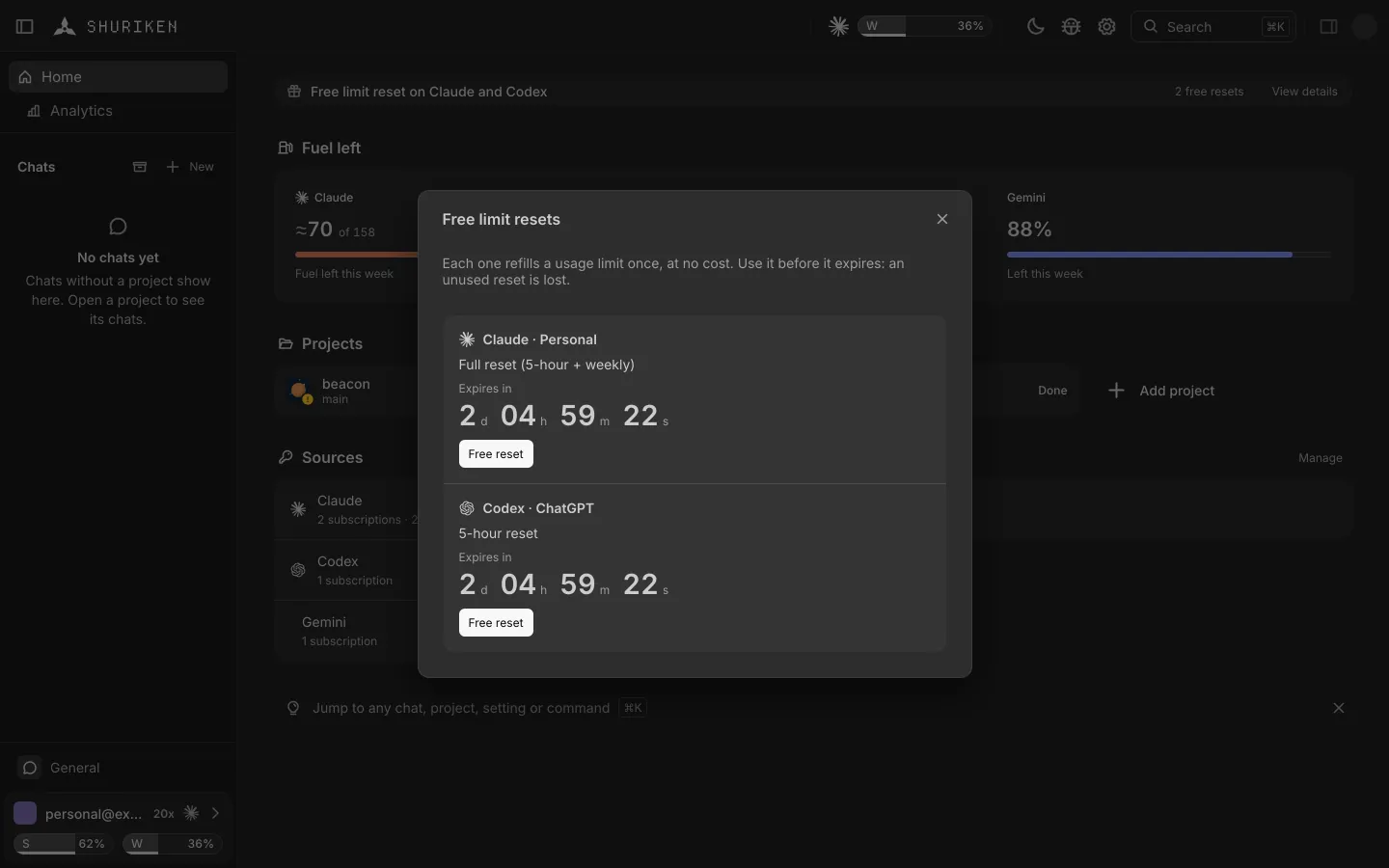Start a New chat
Image resolution: width=1389 pixels, height=868 pixels.
click(x=190, y=167)
